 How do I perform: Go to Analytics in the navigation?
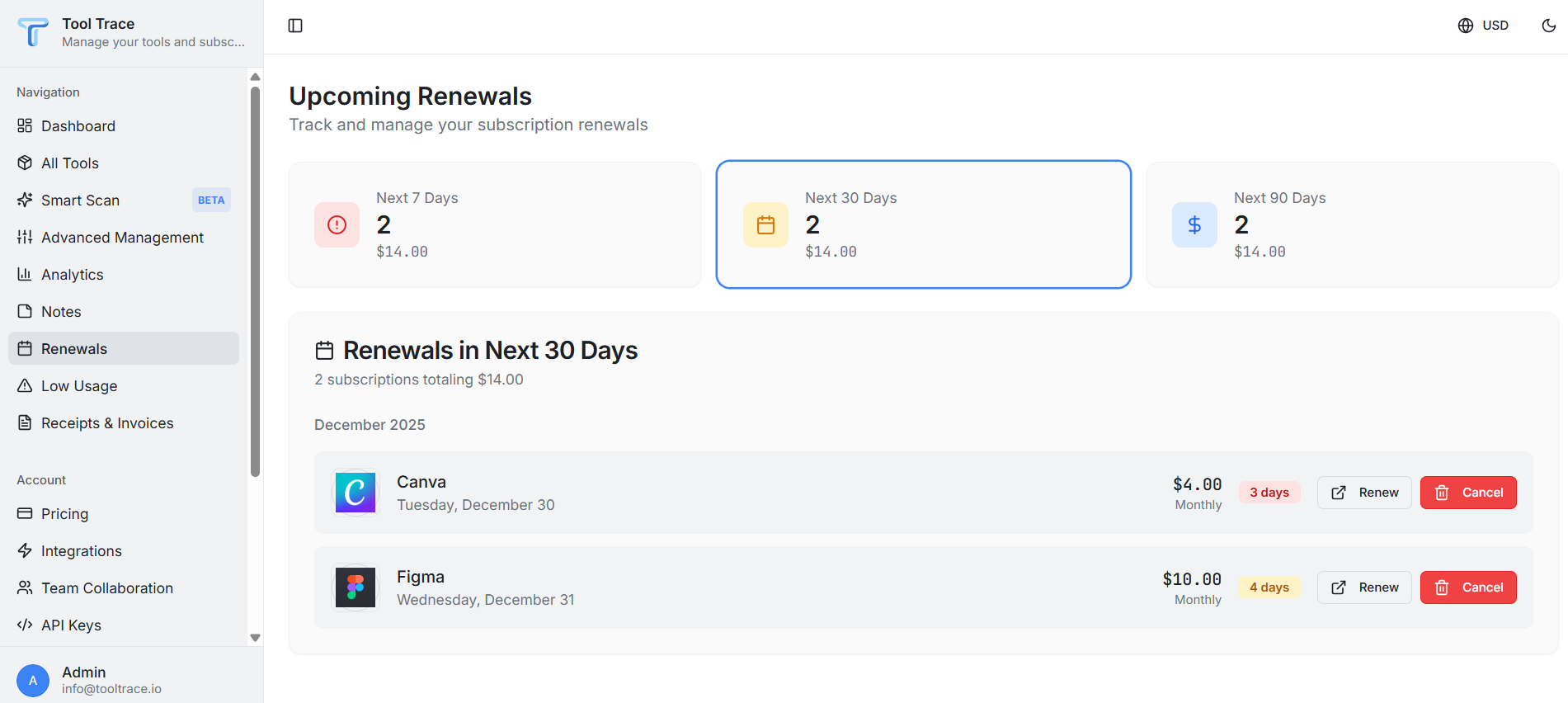coord(73,275)
